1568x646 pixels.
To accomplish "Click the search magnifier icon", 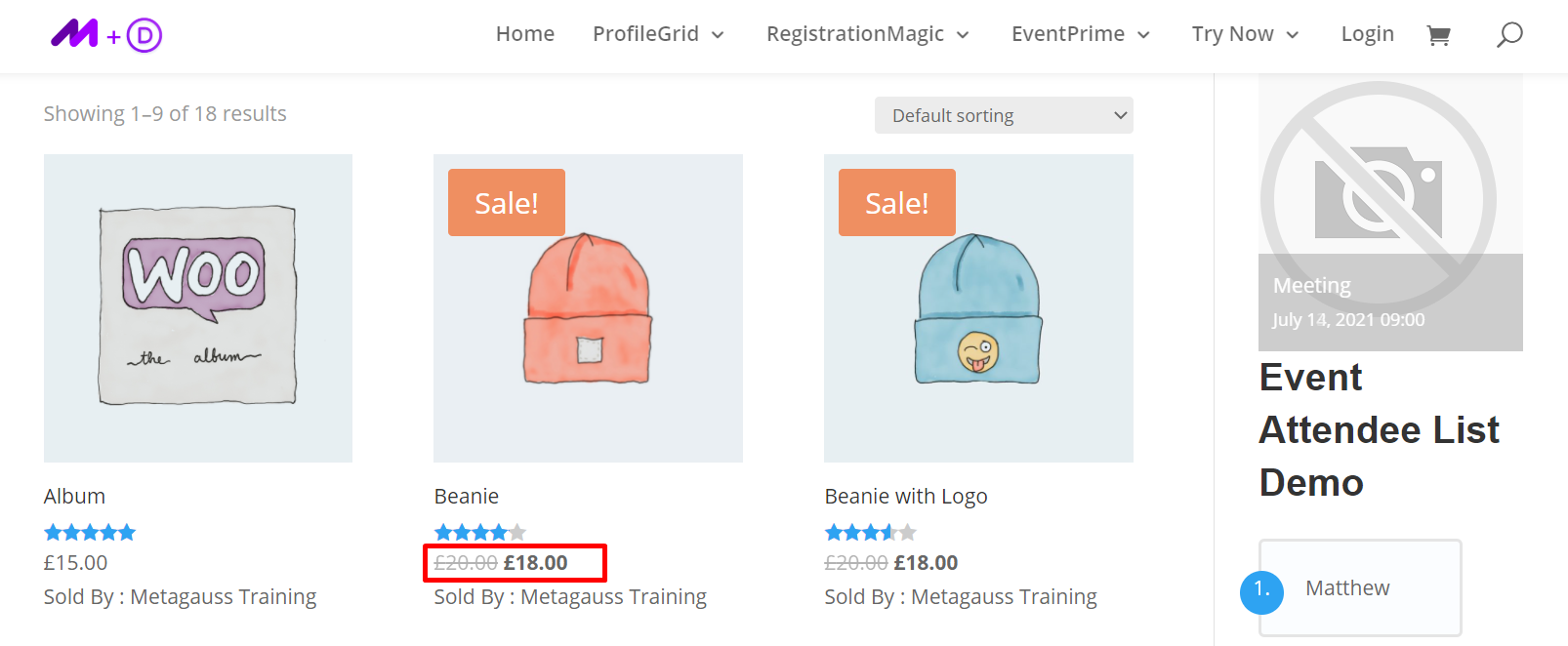I will point(1508,34).
